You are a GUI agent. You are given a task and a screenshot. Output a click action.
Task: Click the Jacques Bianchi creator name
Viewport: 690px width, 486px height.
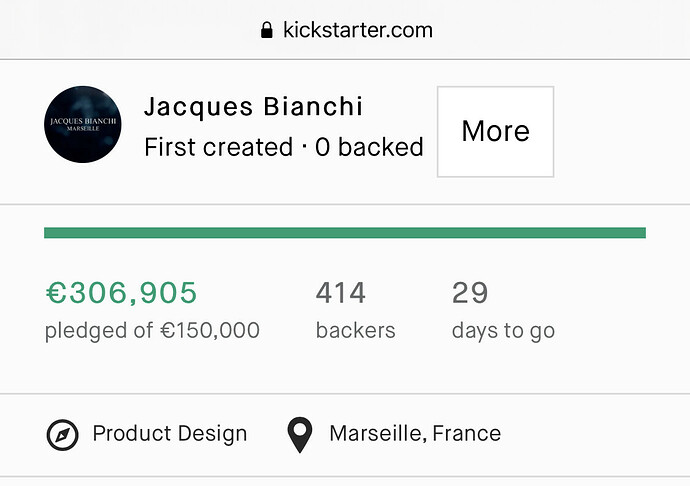(254, 107)
